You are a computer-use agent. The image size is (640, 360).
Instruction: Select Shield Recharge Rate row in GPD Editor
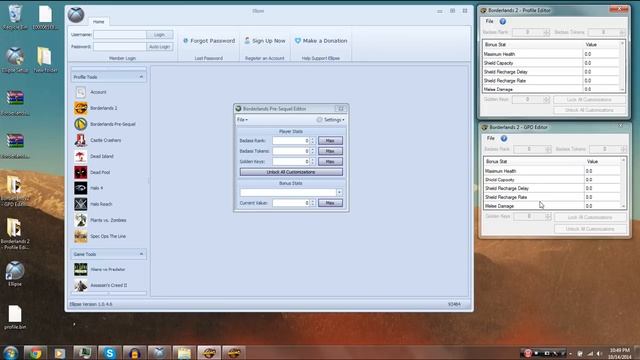coord(553,197)
